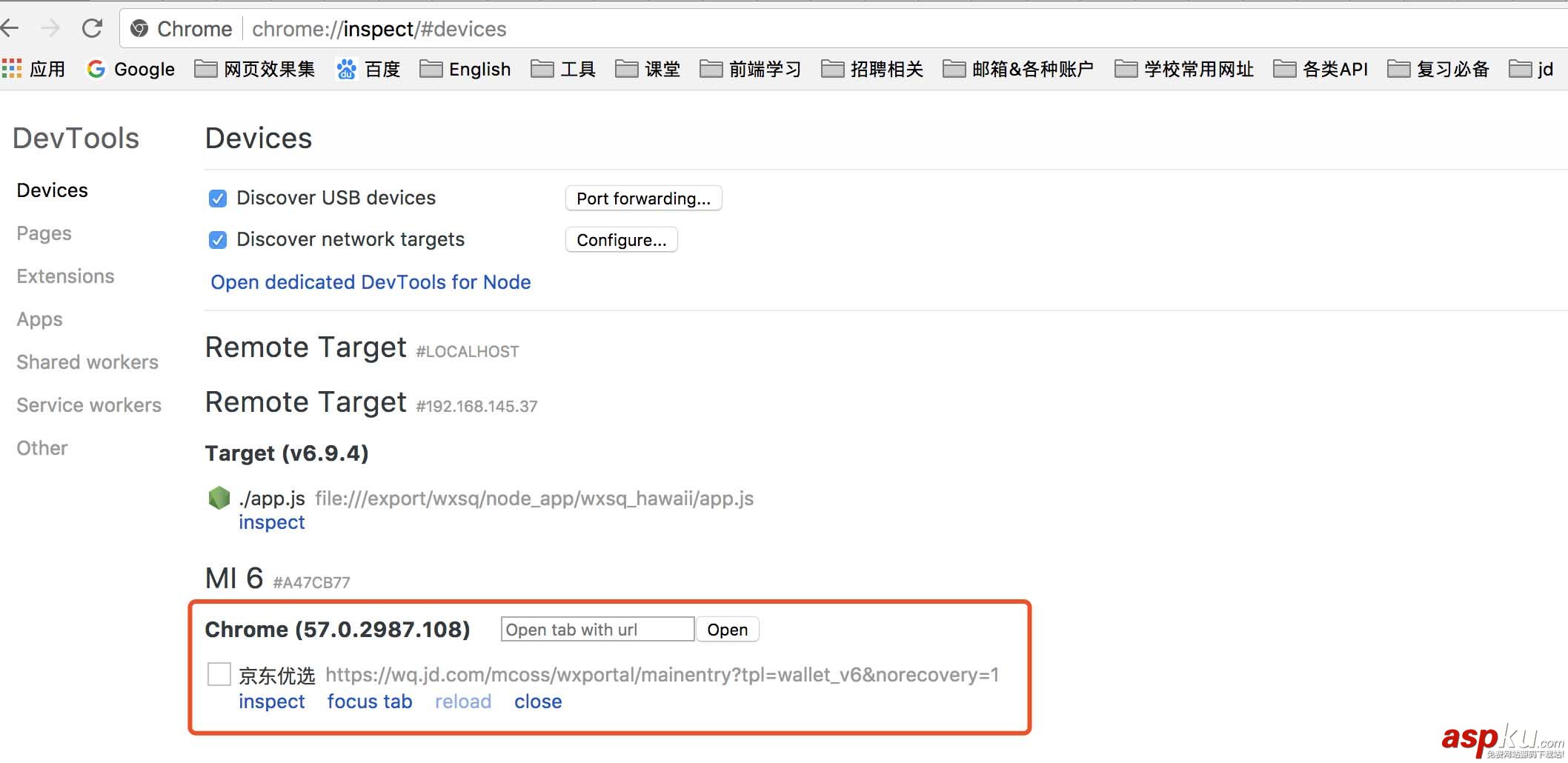This screenshot has height=763, width=1568.
Task: Open the Google bookmark
Action: [130, 69]
